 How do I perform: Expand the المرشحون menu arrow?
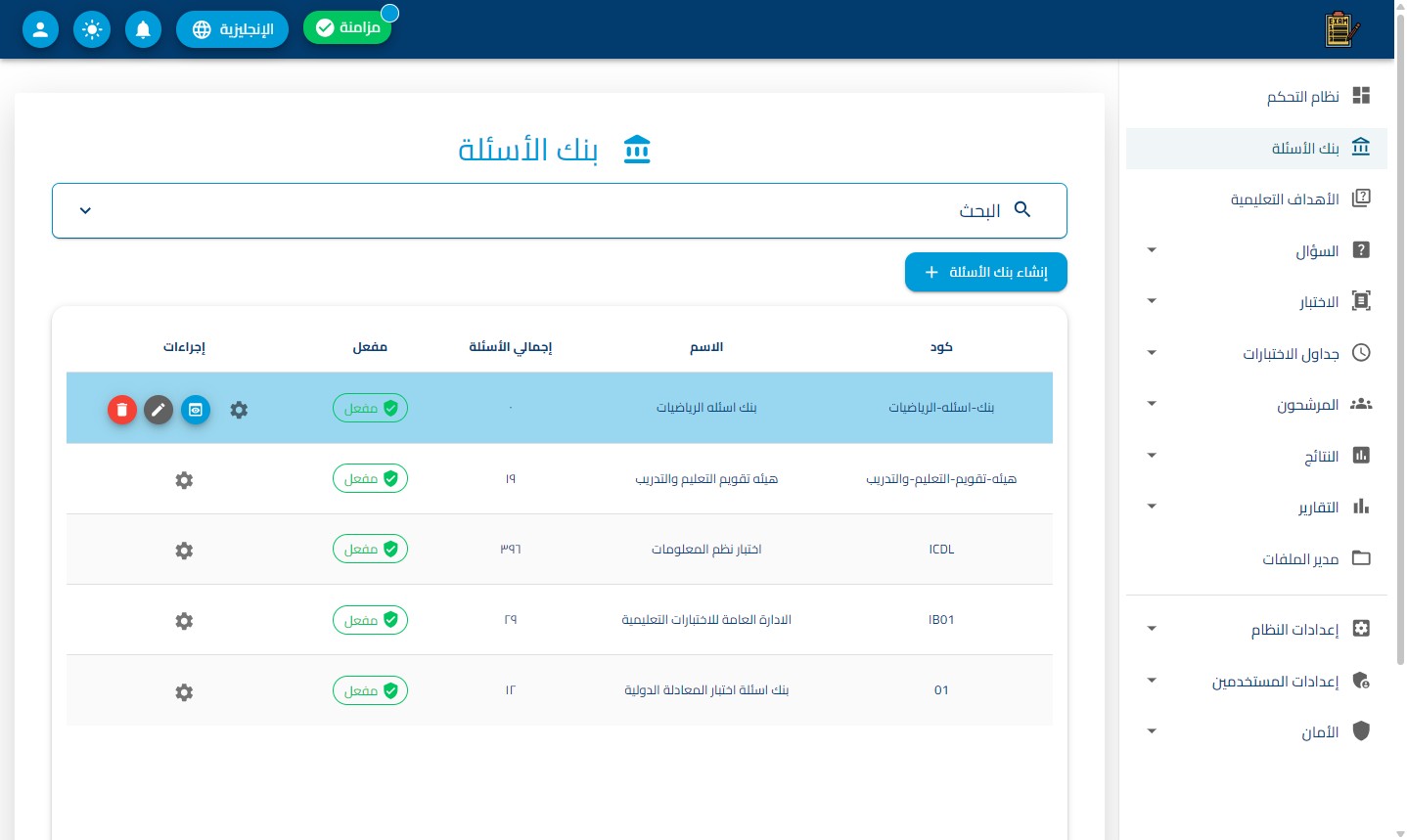pyautogui.click(x=1152, y=404)
